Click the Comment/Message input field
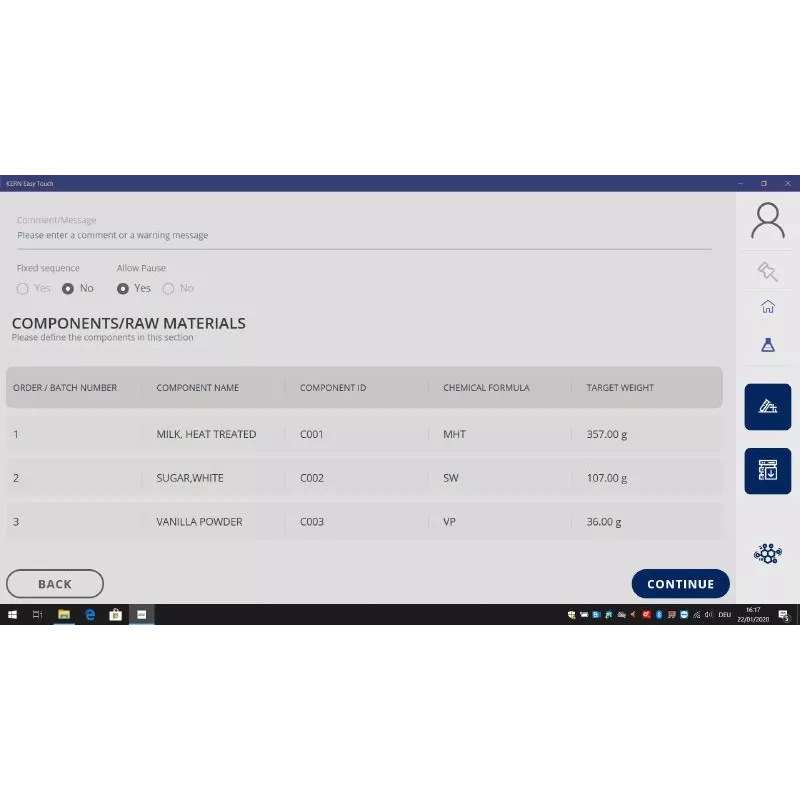 (363, 236)
